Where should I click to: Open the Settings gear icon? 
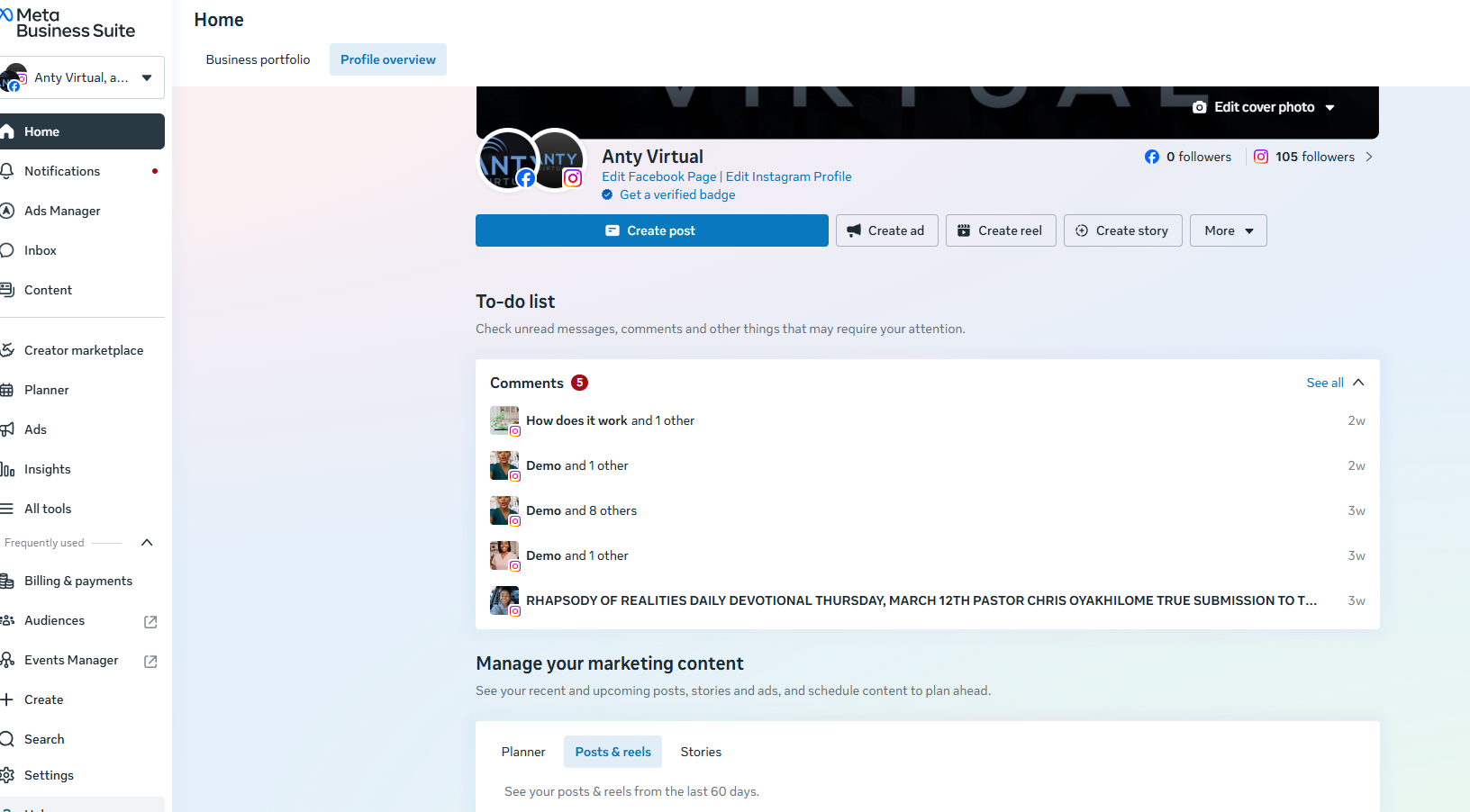coord(7,775)
